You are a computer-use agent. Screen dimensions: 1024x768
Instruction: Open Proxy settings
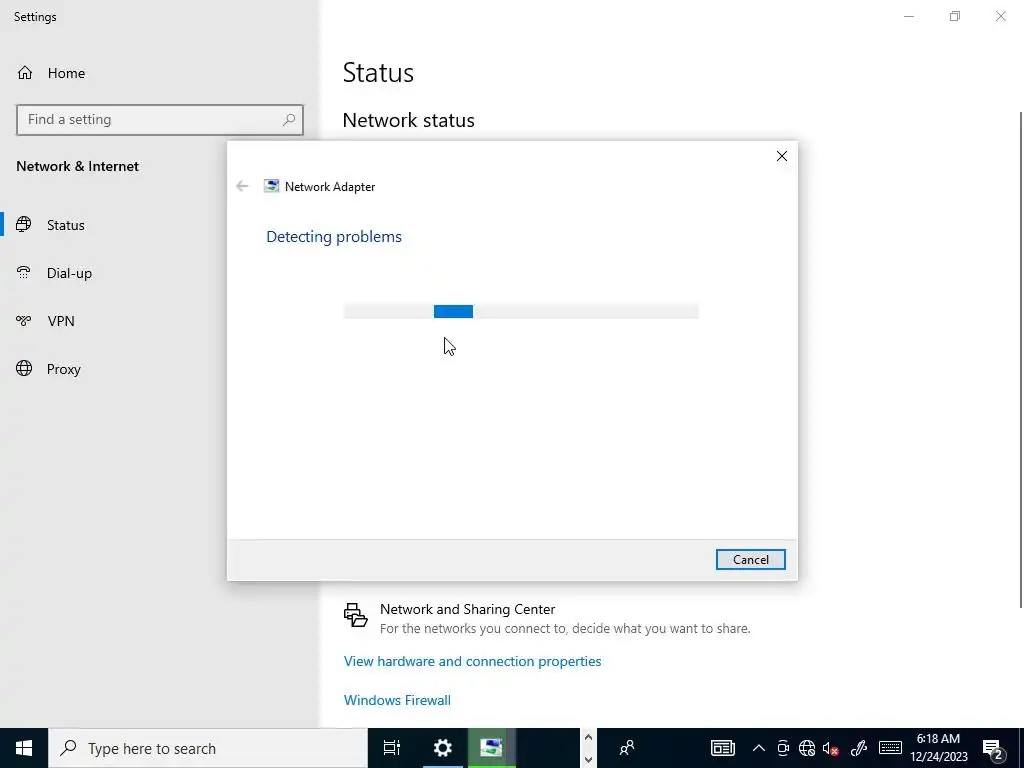pos(63,369)
